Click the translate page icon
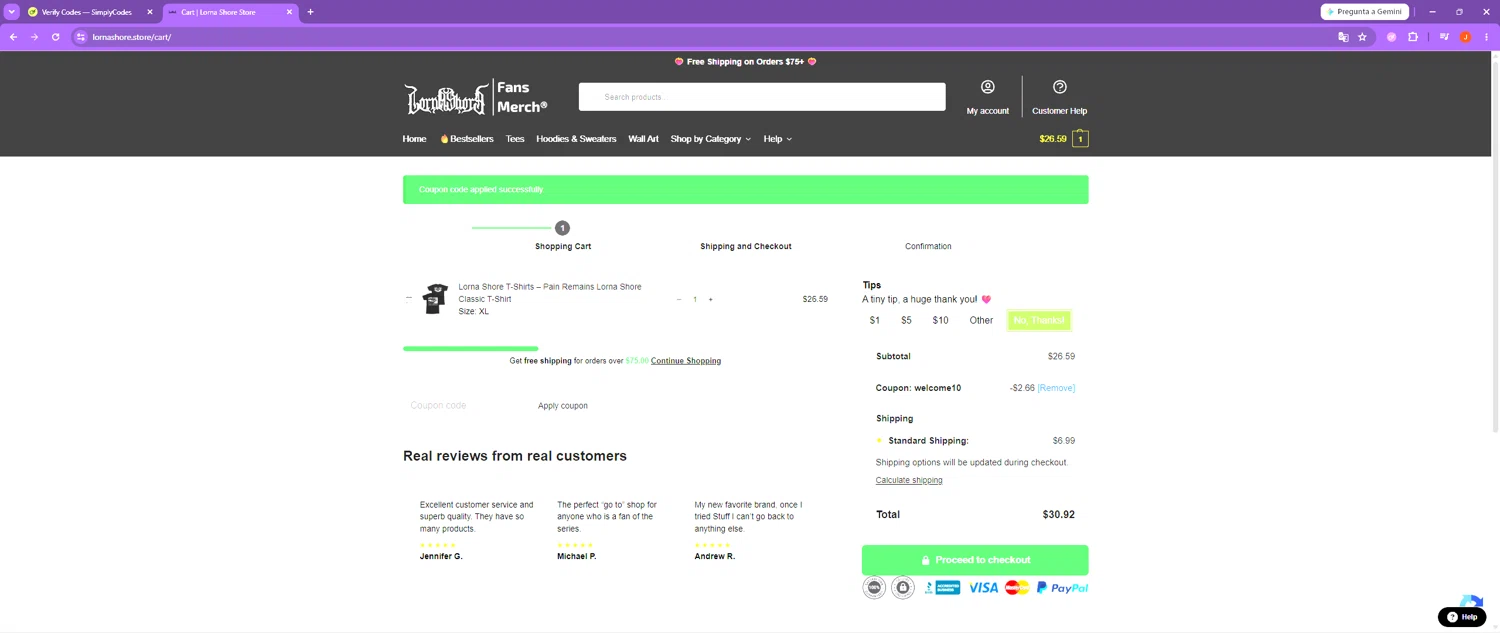1500x633 pixels. point(1343,37)
